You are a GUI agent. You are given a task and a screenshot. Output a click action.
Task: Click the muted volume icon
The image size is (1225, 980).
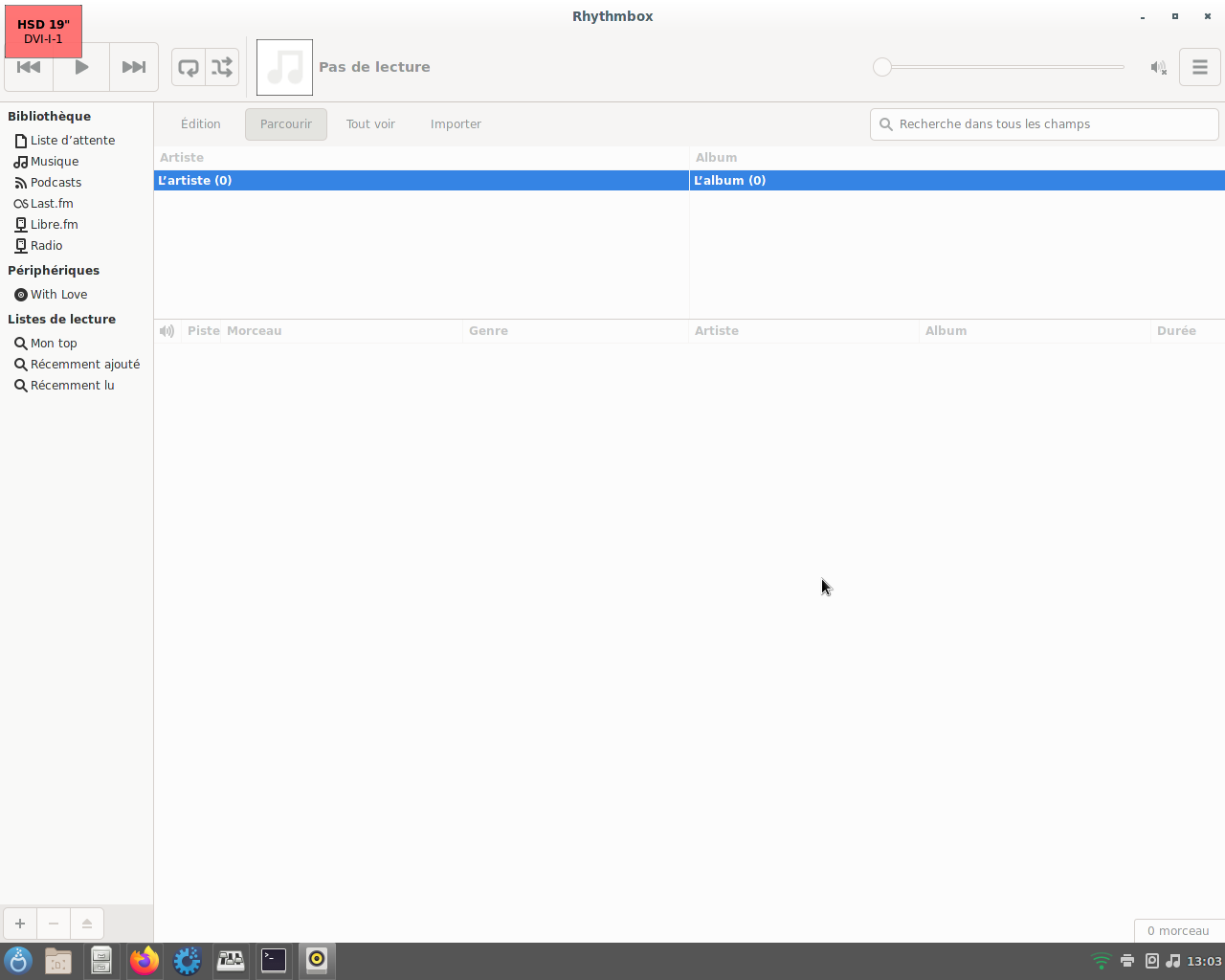tap(1158, 67)
